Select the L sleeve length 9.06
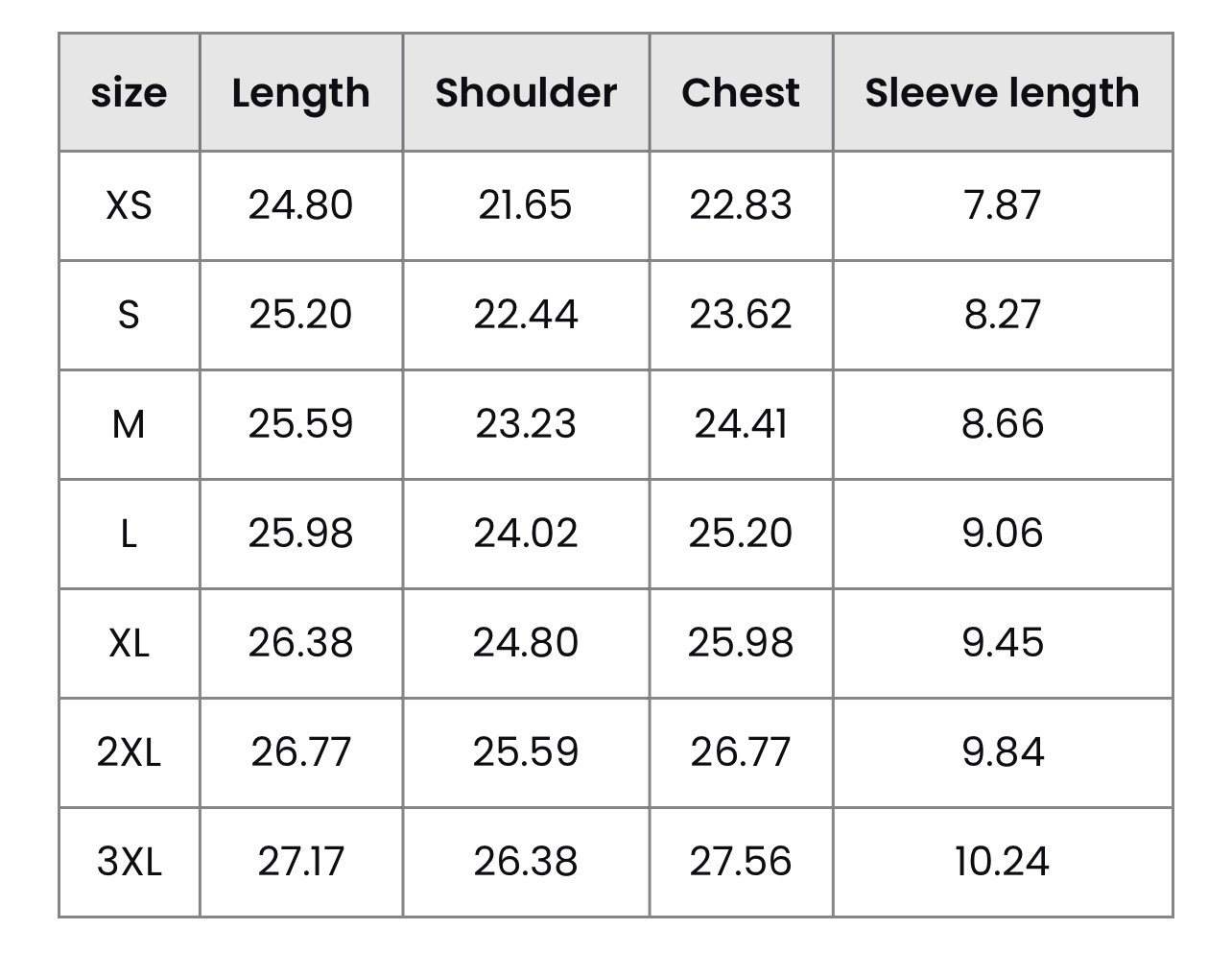Viewport: 1232px width, 953px height. click(1003, 534)
